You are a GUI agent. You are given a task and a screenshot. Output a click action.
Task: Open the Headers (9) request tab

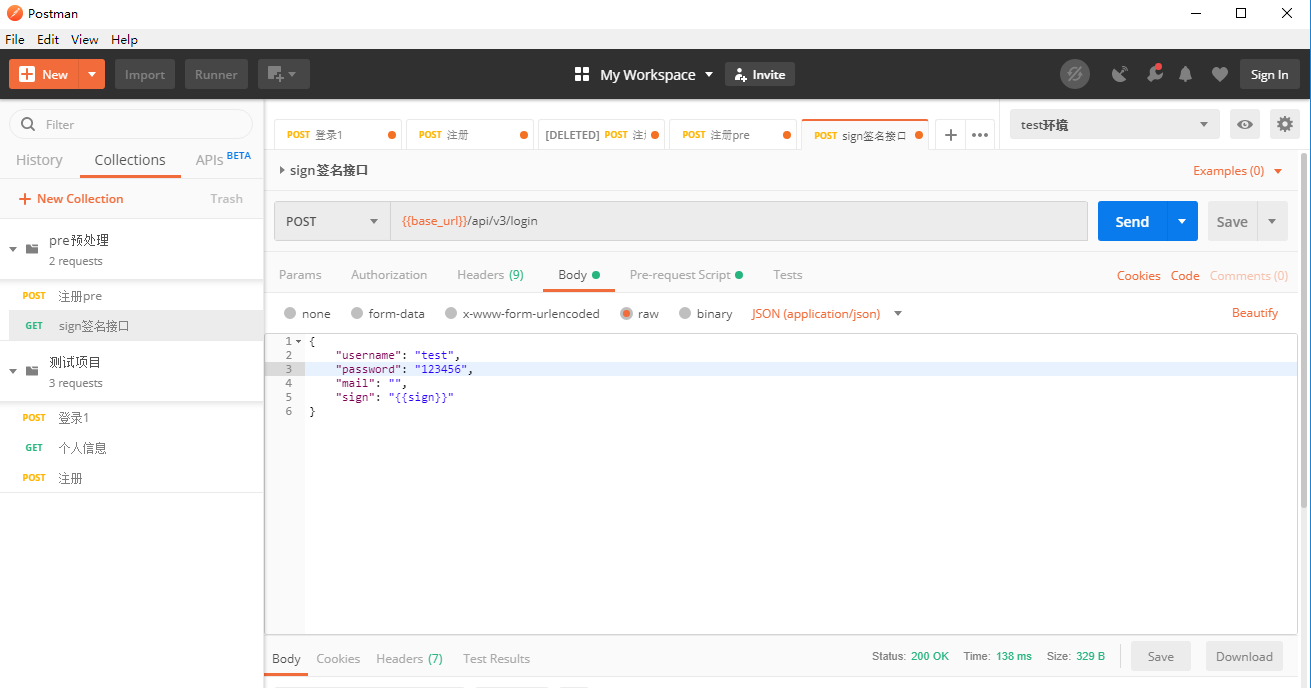(x=490, y=275)
